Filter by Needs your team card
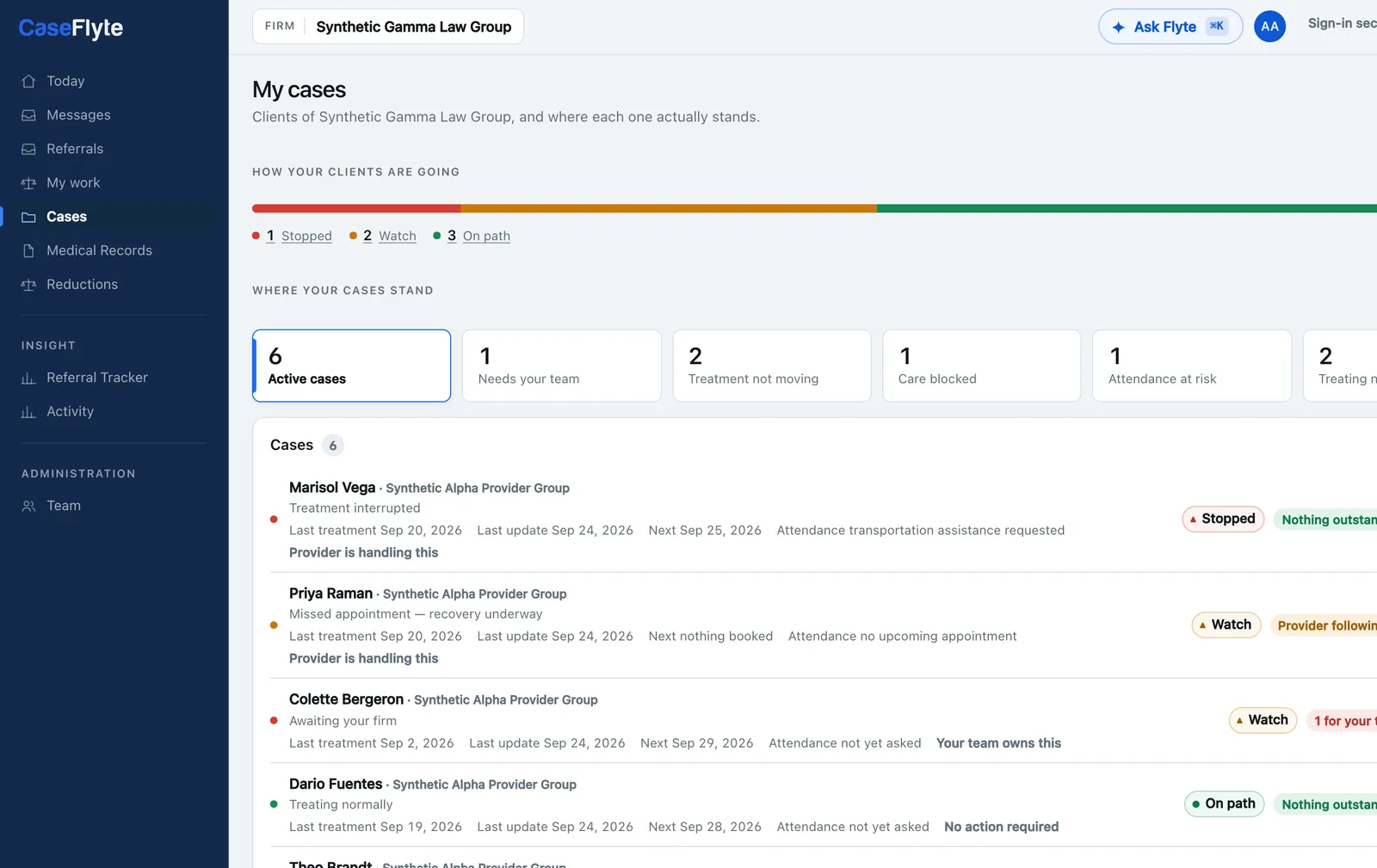Screen dimensions: 1377x868 pyautogui.click(x=562, y=366)
